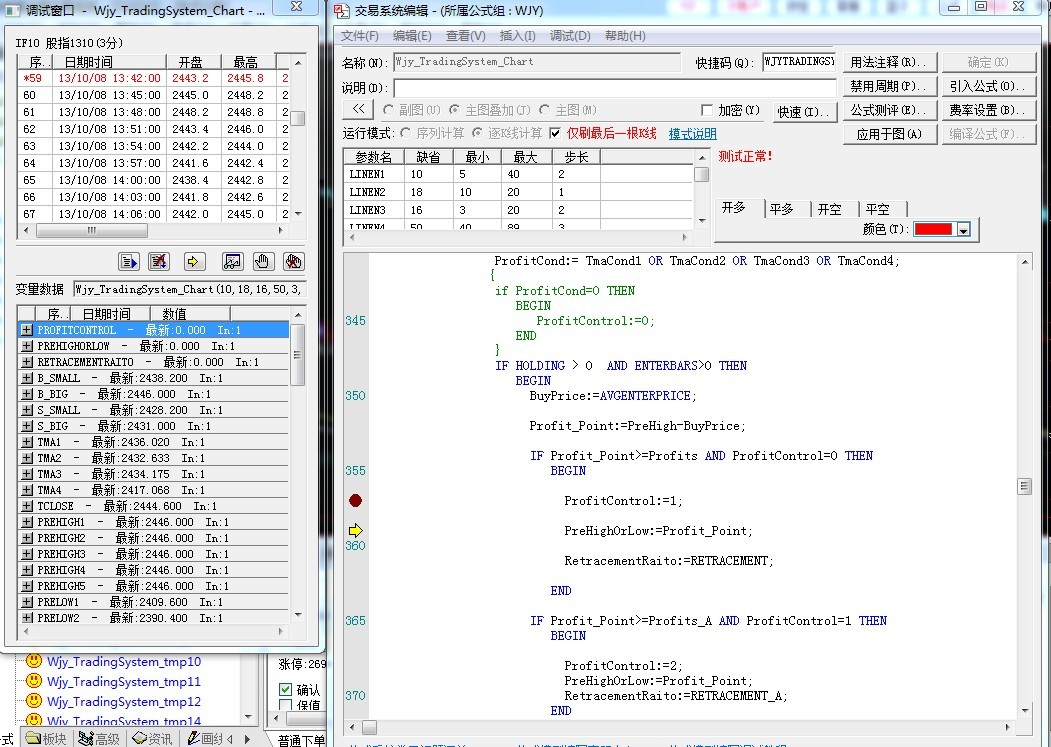Expand the TMA1 variable node
This screenshot has width=1051, height=747.
[27, 442]
